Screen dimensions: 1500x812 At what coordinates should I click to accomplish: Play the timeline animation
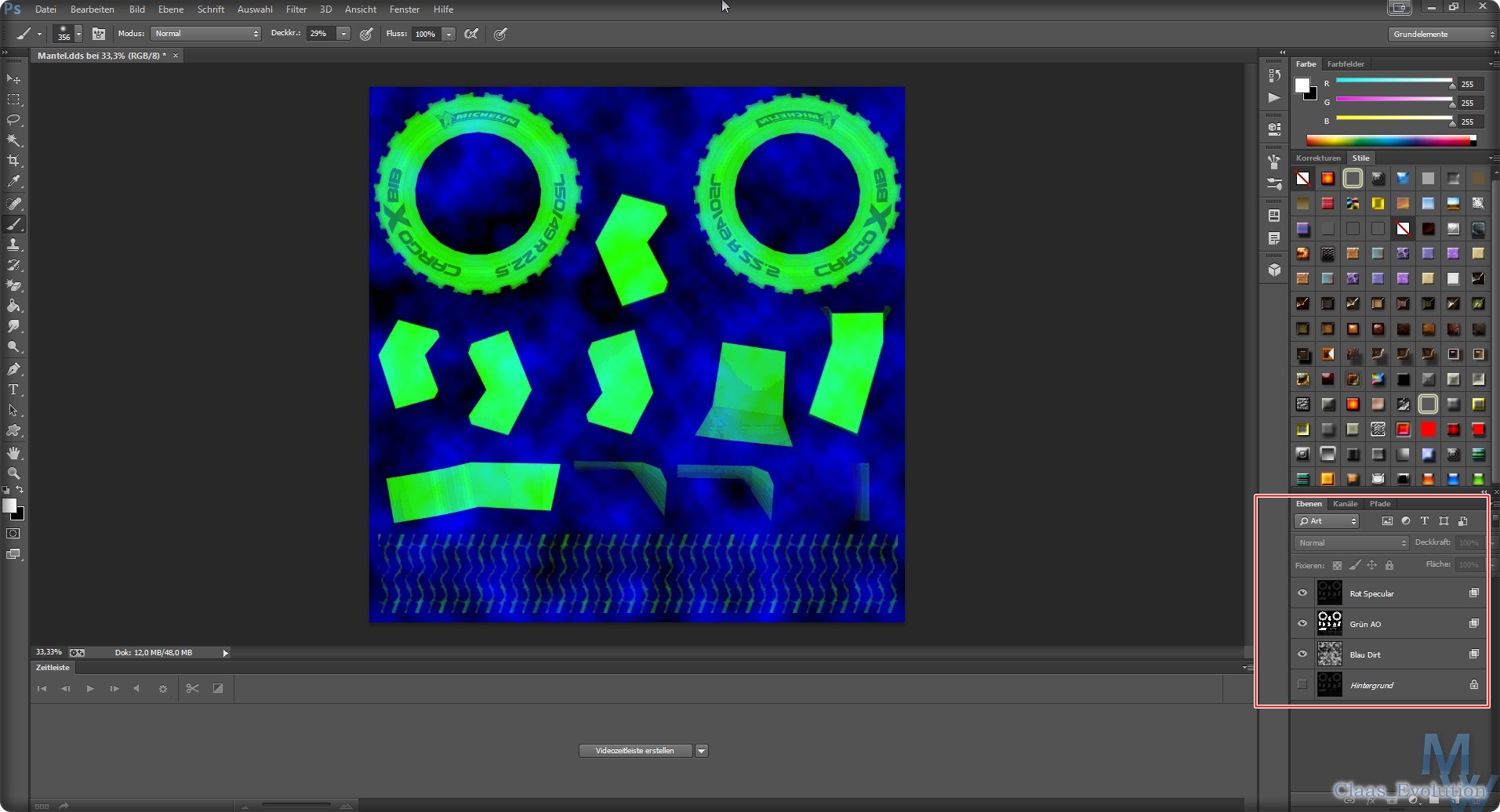pyautogui.click(x=90, y=688)
